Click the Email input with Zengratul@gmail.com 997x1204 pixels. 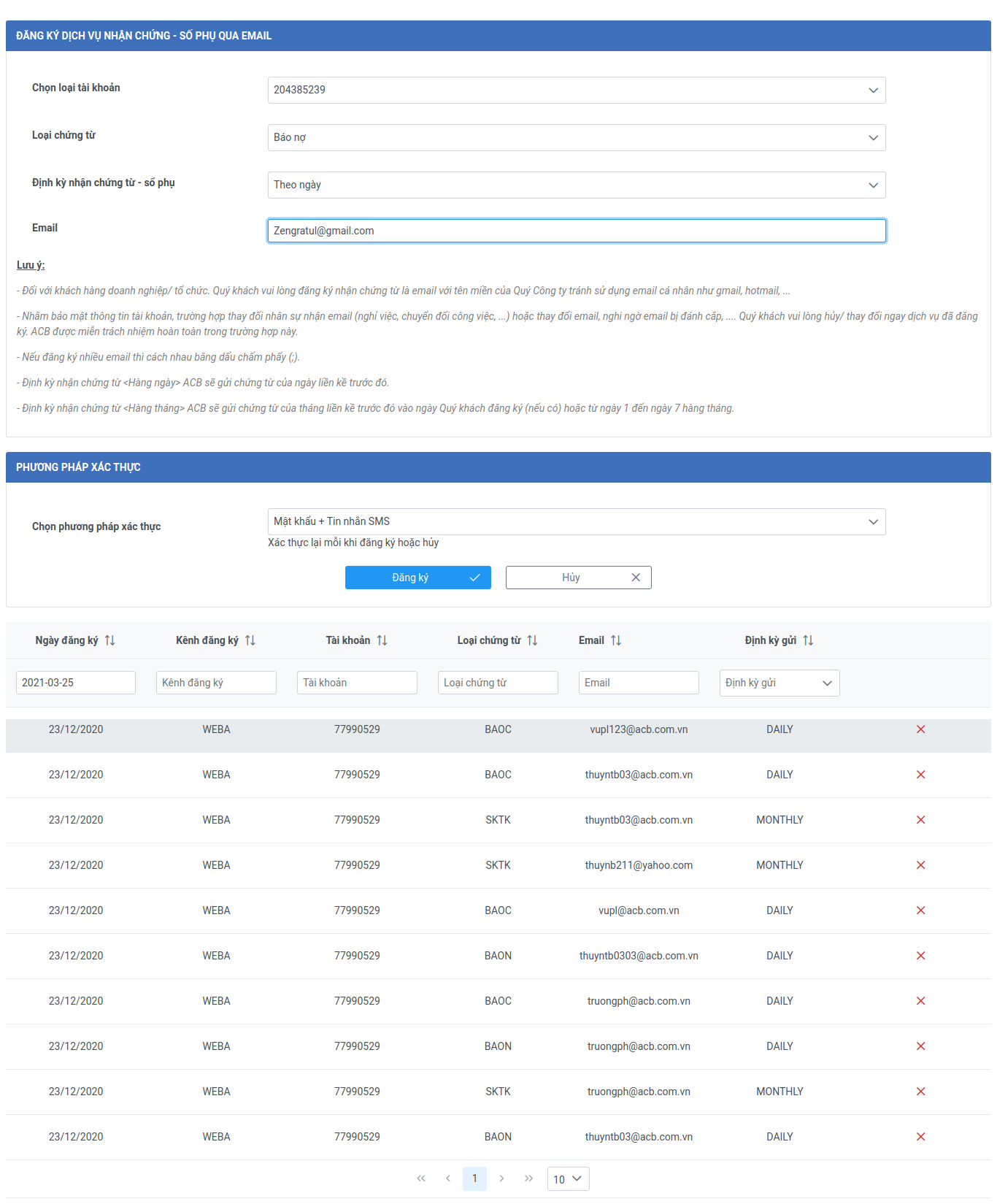(x=576, y=231)
